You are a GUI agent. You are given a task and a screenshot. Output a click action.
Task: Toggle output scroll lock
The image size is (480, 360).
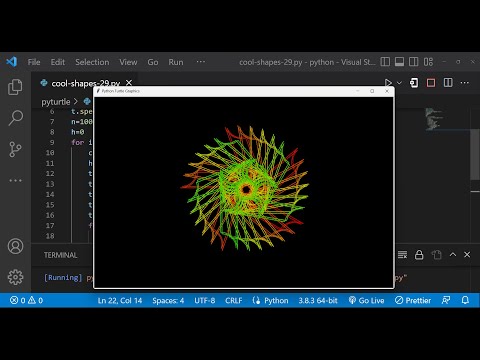[419, 255]
